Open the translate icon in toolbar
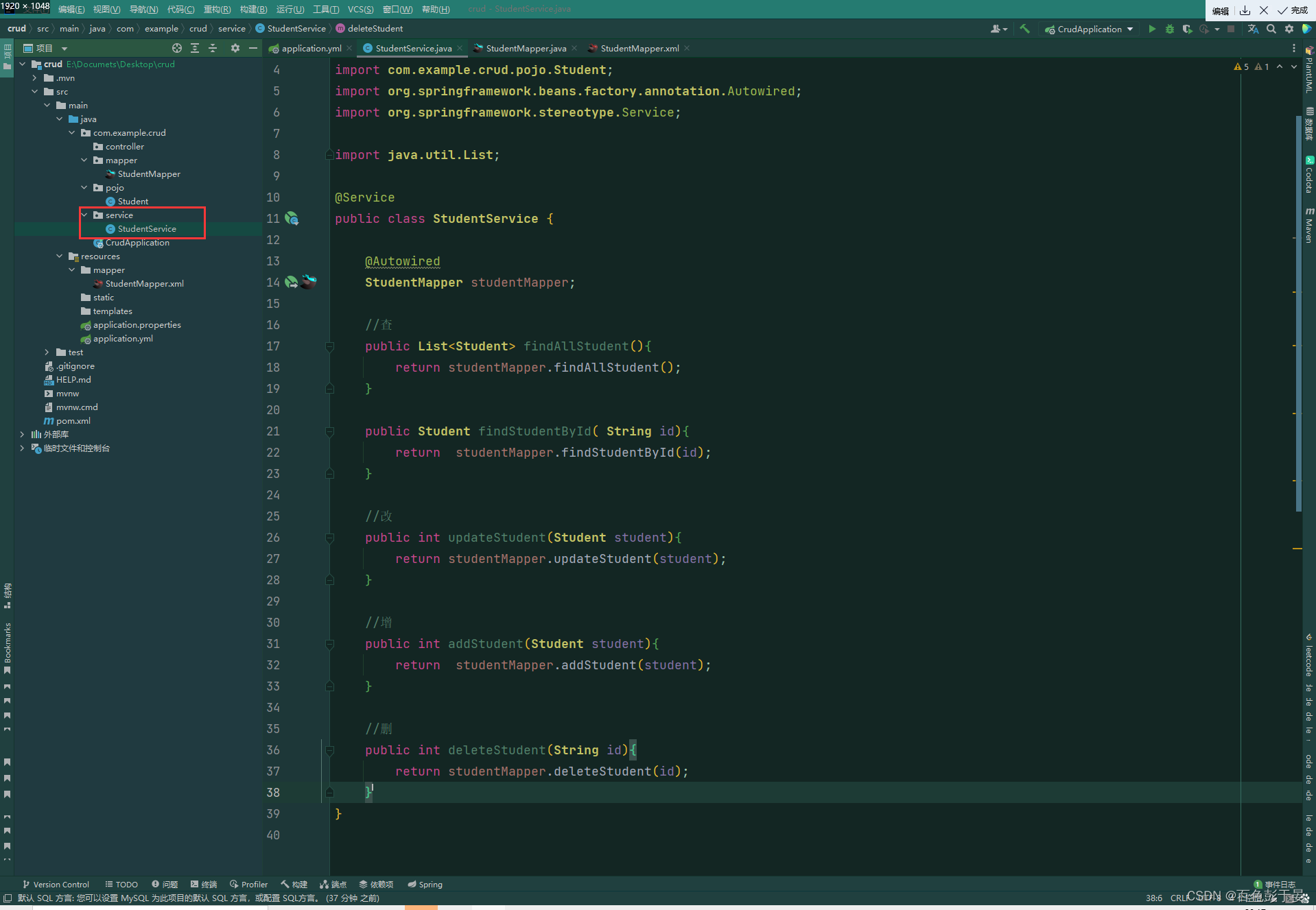 coord(1253,29)
